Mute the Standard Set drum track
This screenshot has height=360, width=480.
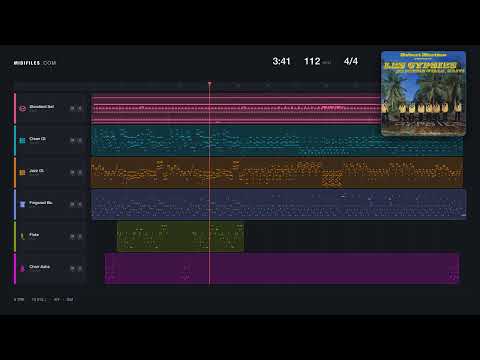(72, 108)
